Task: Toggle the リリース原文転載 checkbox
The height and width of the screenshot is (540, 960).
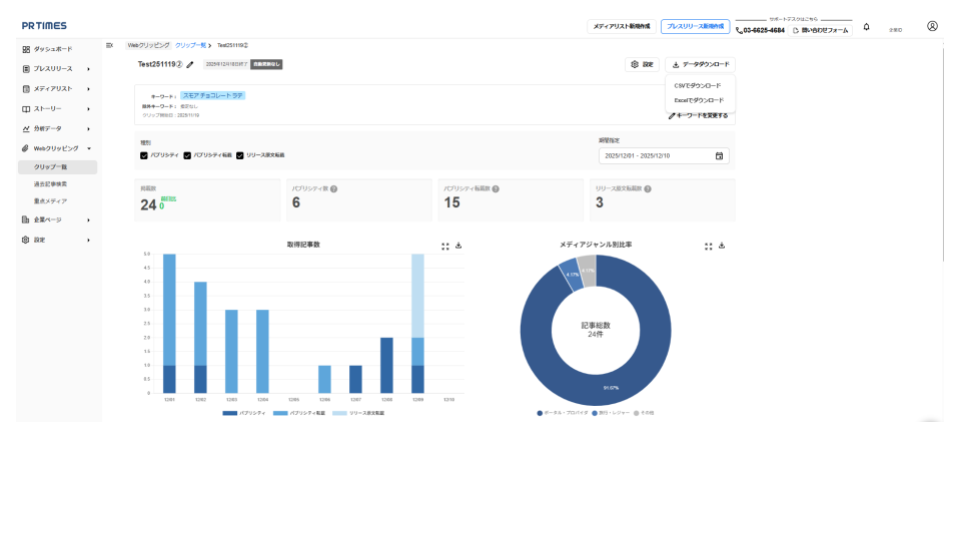Action: point(240,156)
